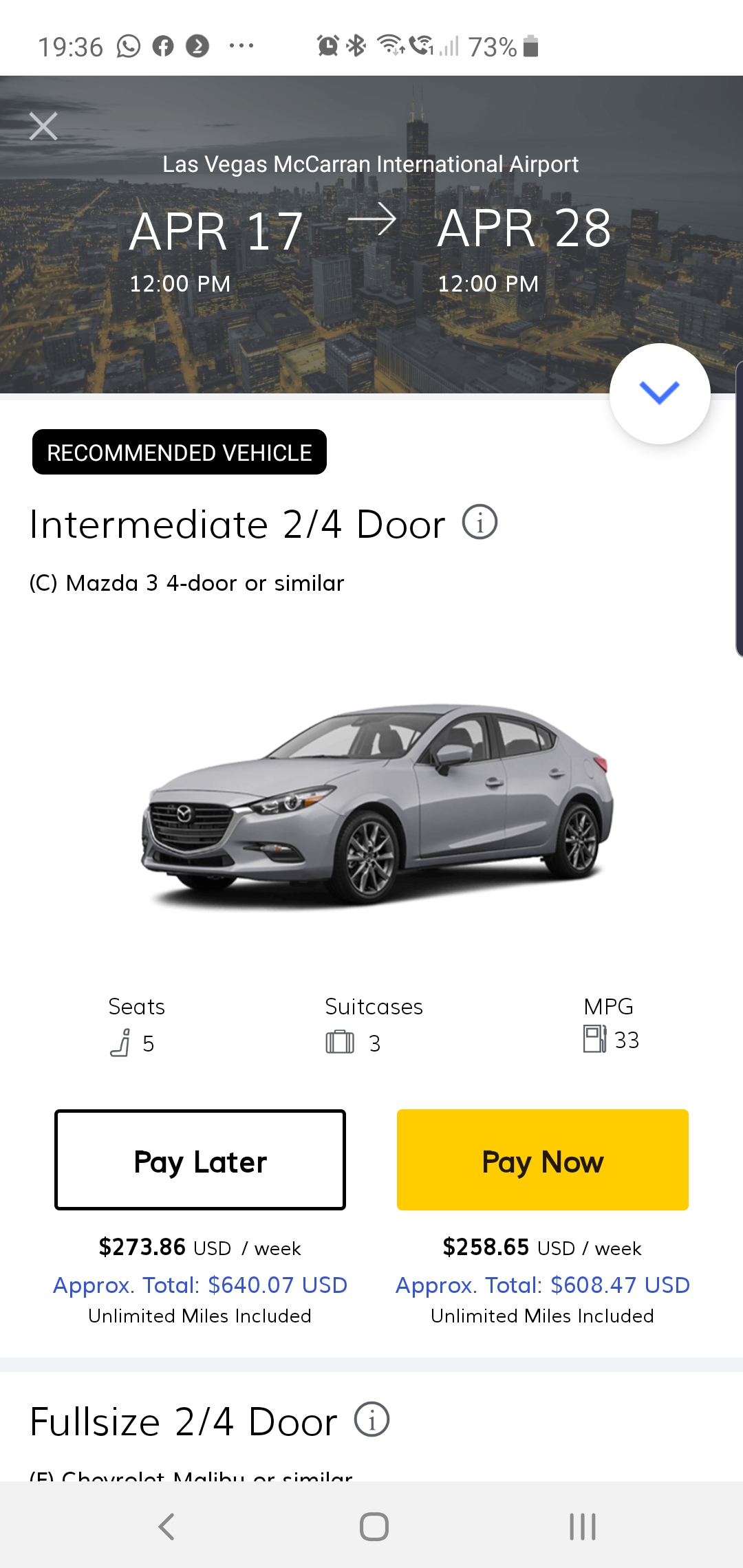
Task: Open the Android recent apps button
Action: (x=582, y=1526)
